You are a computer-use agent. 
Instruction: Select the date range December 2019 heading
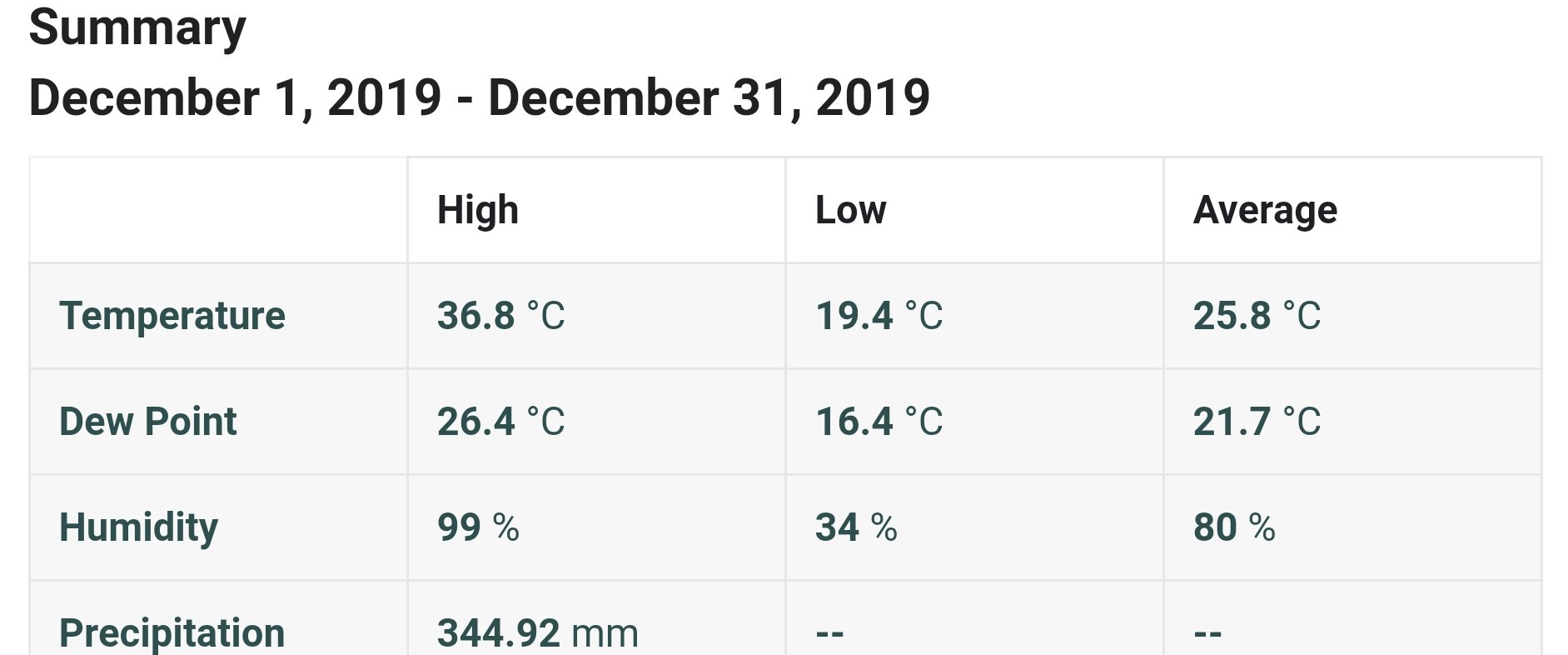[x=480, y=97]
